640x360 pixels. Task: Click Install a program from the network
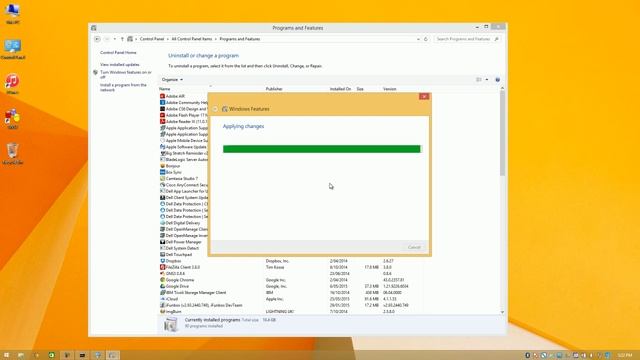pyautogui.click(x=123, y=87)
